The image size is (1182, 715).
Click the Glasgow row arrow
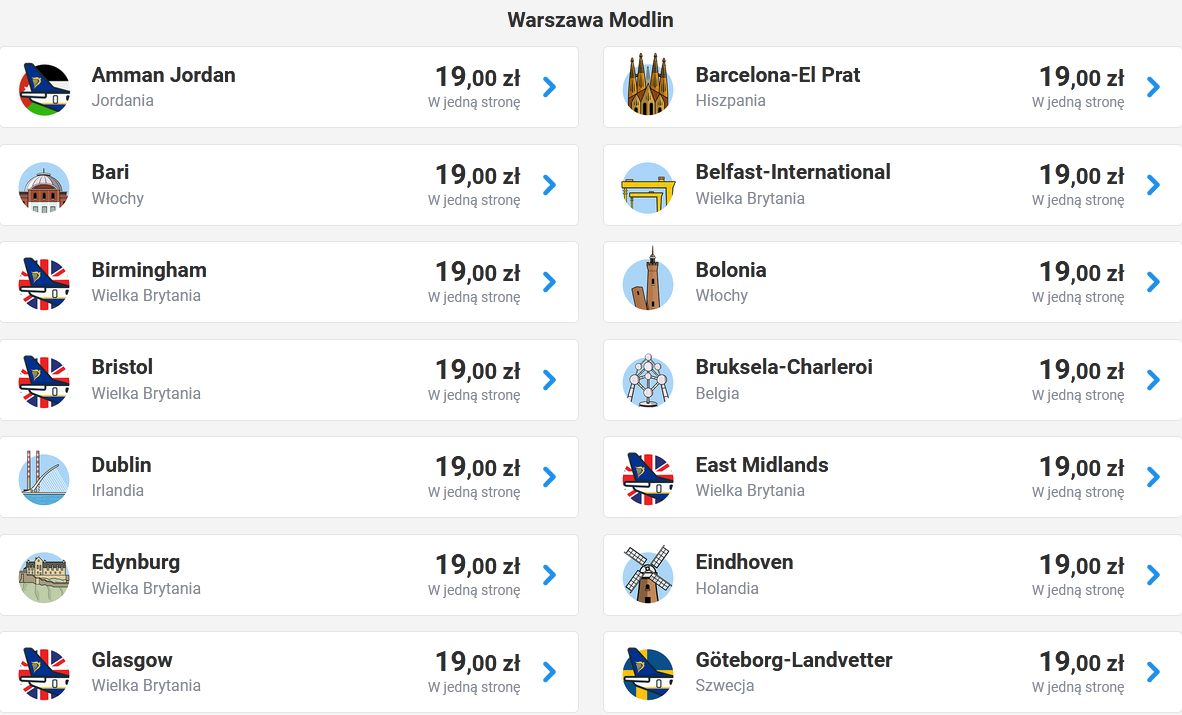(550, 672)
